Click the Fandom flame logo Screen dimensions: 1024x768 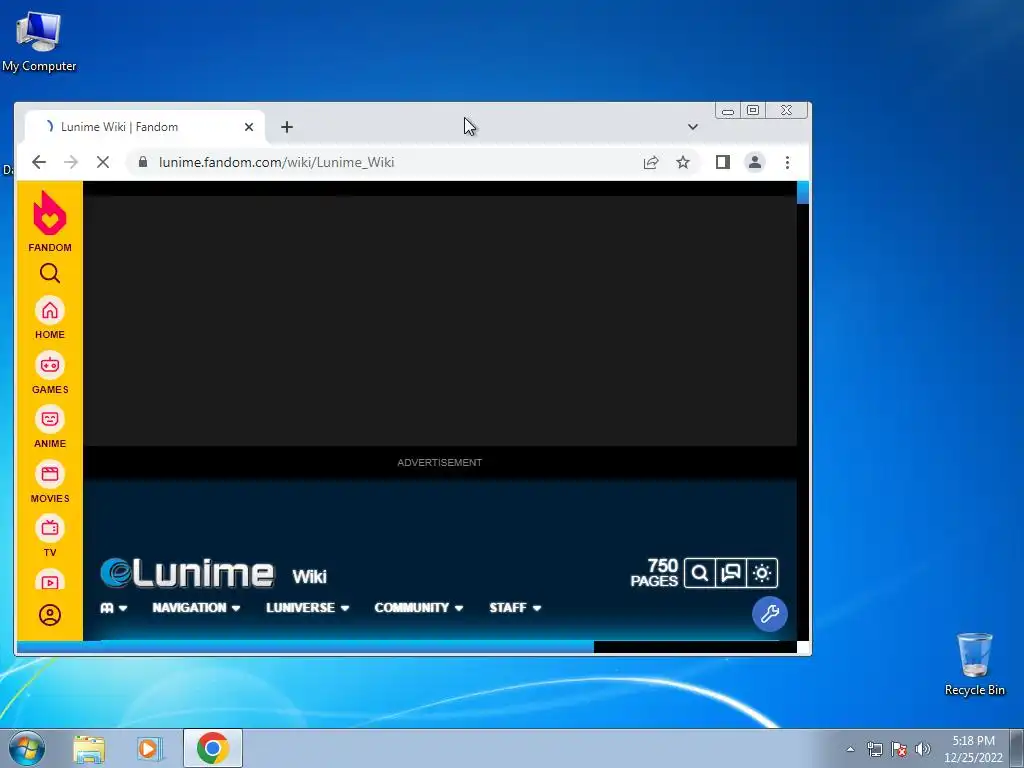[50, 213]
